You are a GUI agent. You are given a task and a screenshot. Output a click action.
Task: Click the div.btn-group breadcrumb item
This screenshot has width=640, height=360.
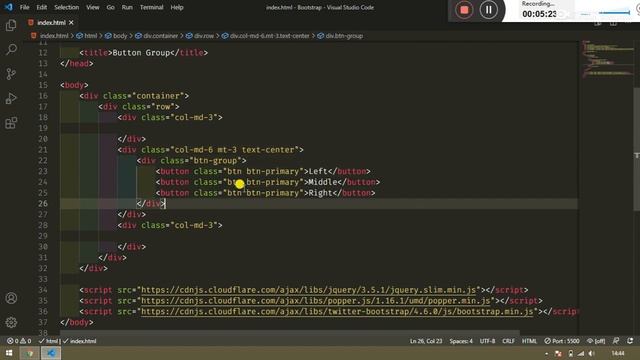click(x=344, y=36)
